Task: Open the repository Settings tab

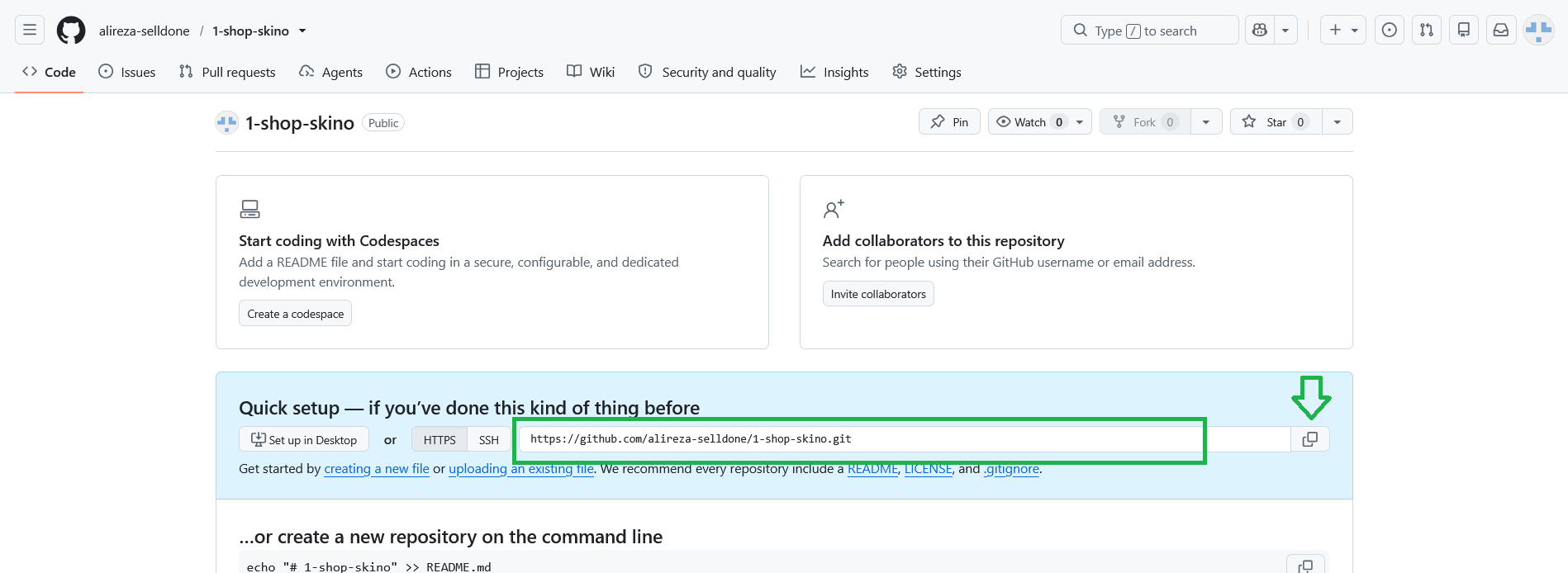Action: pyautogui.click(x=927, y=72)
